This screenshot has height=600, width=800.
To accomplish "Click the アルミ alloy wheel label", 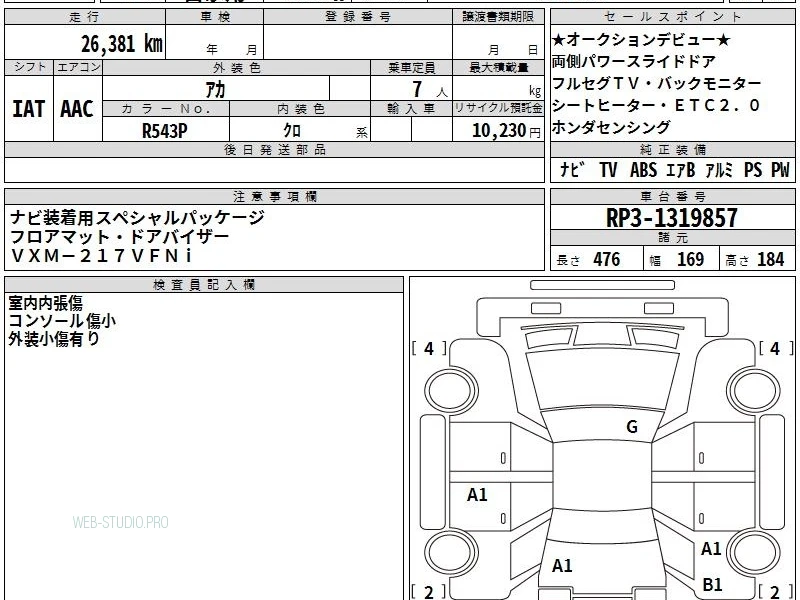I will tap(719, 170).
